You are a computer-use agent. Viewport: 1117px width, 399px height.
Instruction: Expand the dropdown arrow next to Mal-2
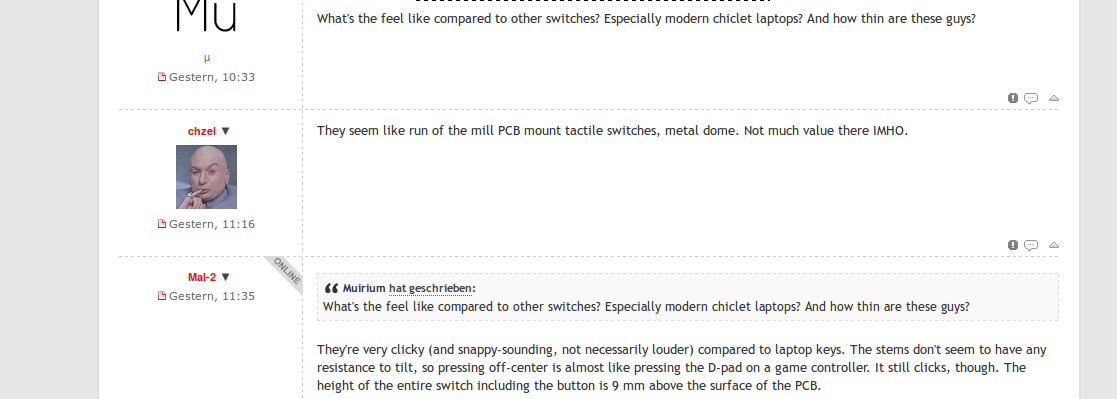coord(226,277)
